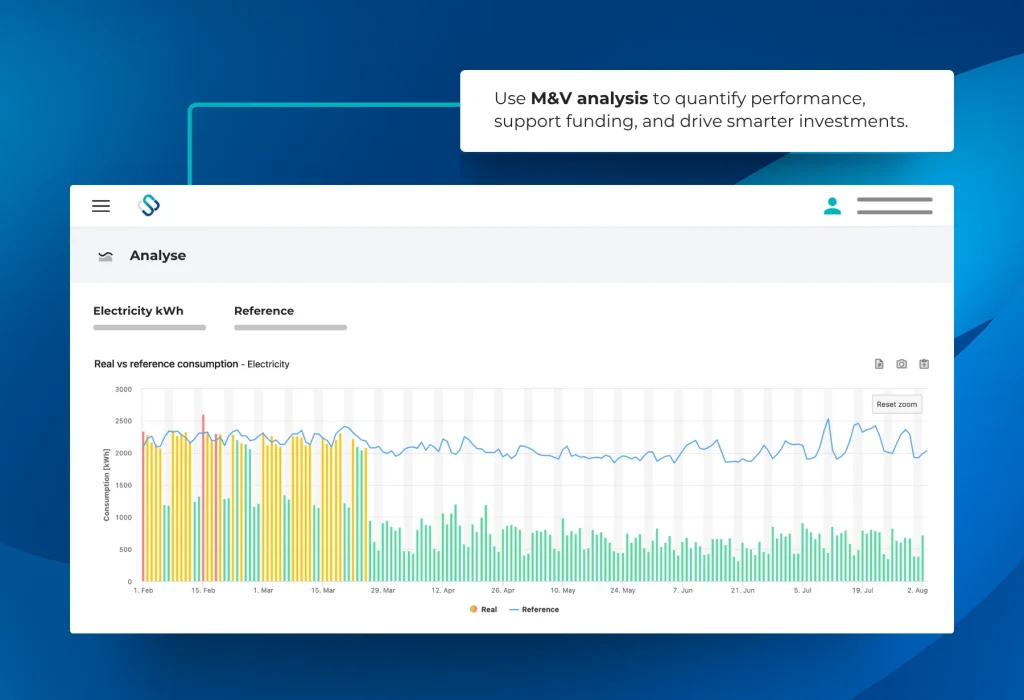Click the chart title 'Real vs reference consumption'

pyautogui.click(x=166, y=364)
